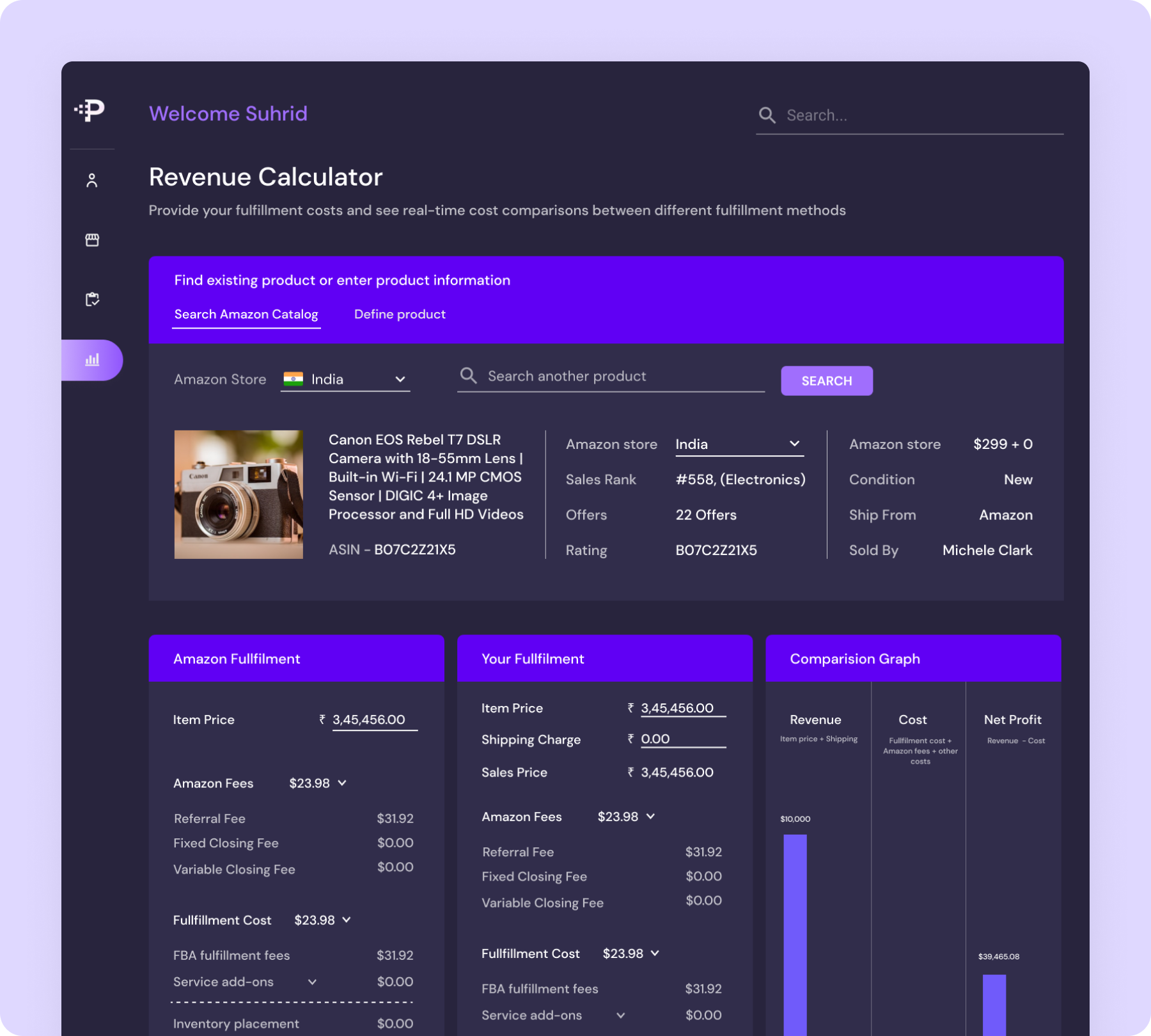Click the magnifier icon in the top search bar
The width and height of the screenshot is (1151, 1036).
tap(768, 114)
